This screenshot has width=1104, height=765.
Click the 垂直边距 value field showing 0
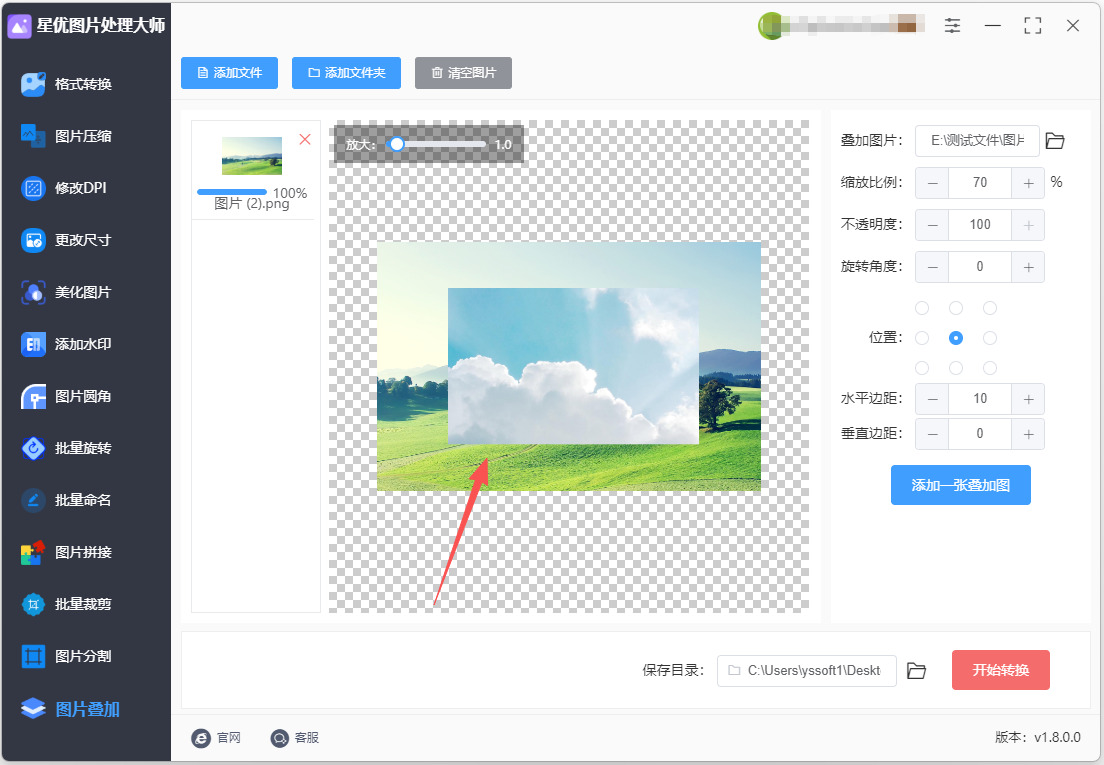click(x=980, y=434)
